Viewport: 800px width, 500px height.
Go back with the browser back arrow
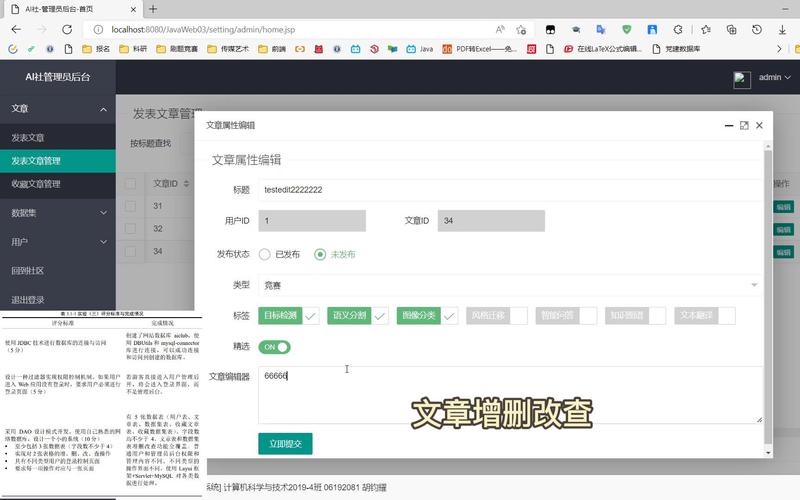(x=16, y=30)
